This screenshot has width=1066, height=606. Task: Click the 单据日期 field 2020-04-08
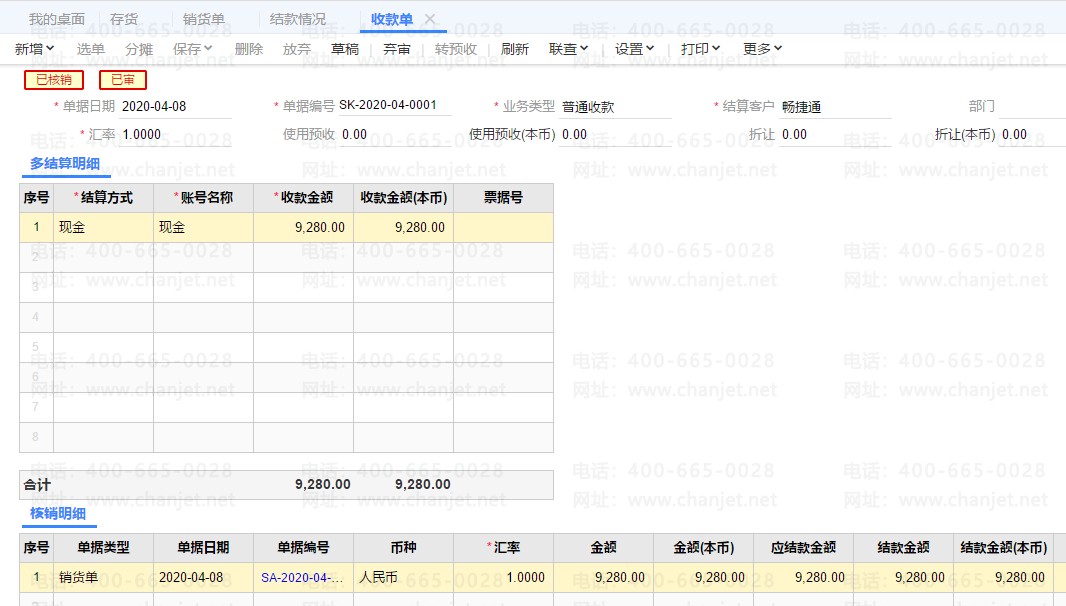click(175, 107)
